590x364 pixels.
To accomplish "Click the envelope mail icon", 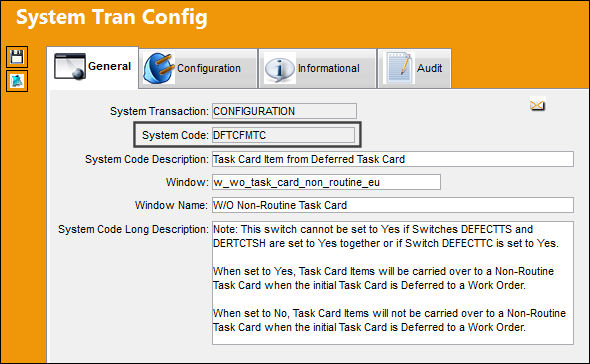I will point(537,105).
